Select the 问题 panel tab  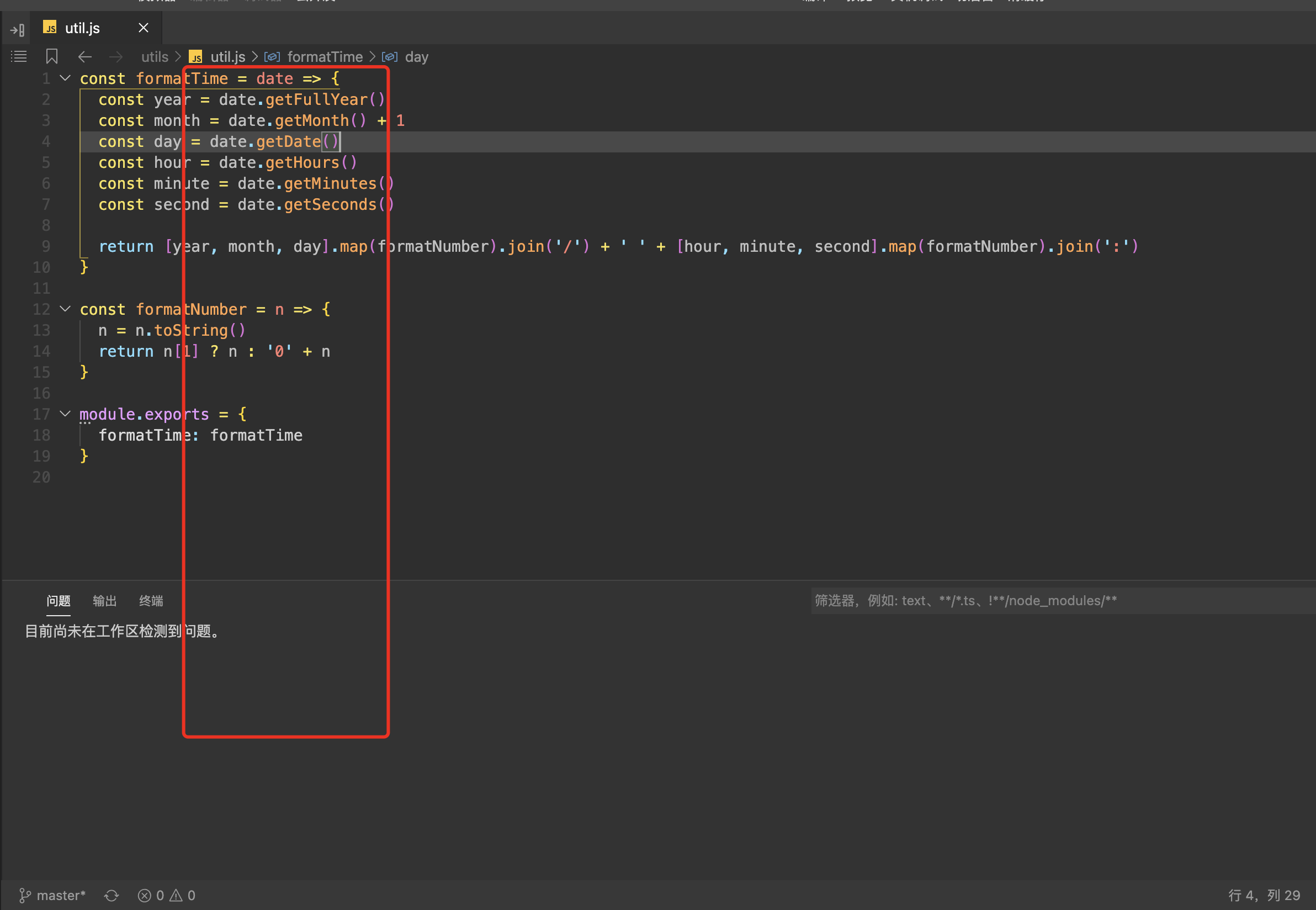[x=58, y=600]
